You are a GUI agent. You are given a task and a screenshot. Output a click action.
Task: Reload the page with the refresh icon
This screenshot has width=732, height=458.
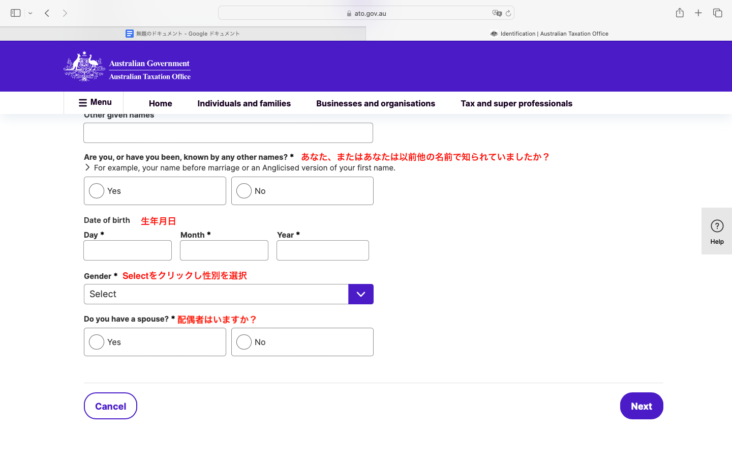pyautogui.click(x=509, y=13)
